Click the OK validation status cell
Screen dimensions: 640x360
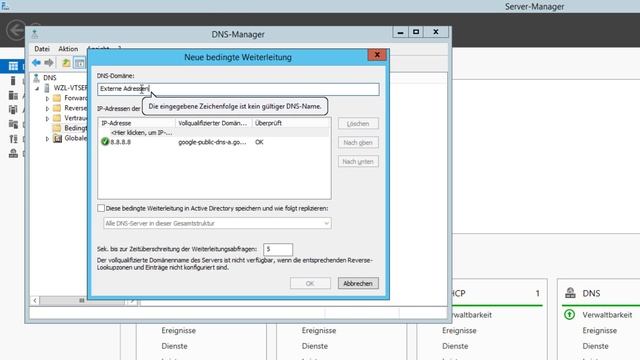point(259,142)
